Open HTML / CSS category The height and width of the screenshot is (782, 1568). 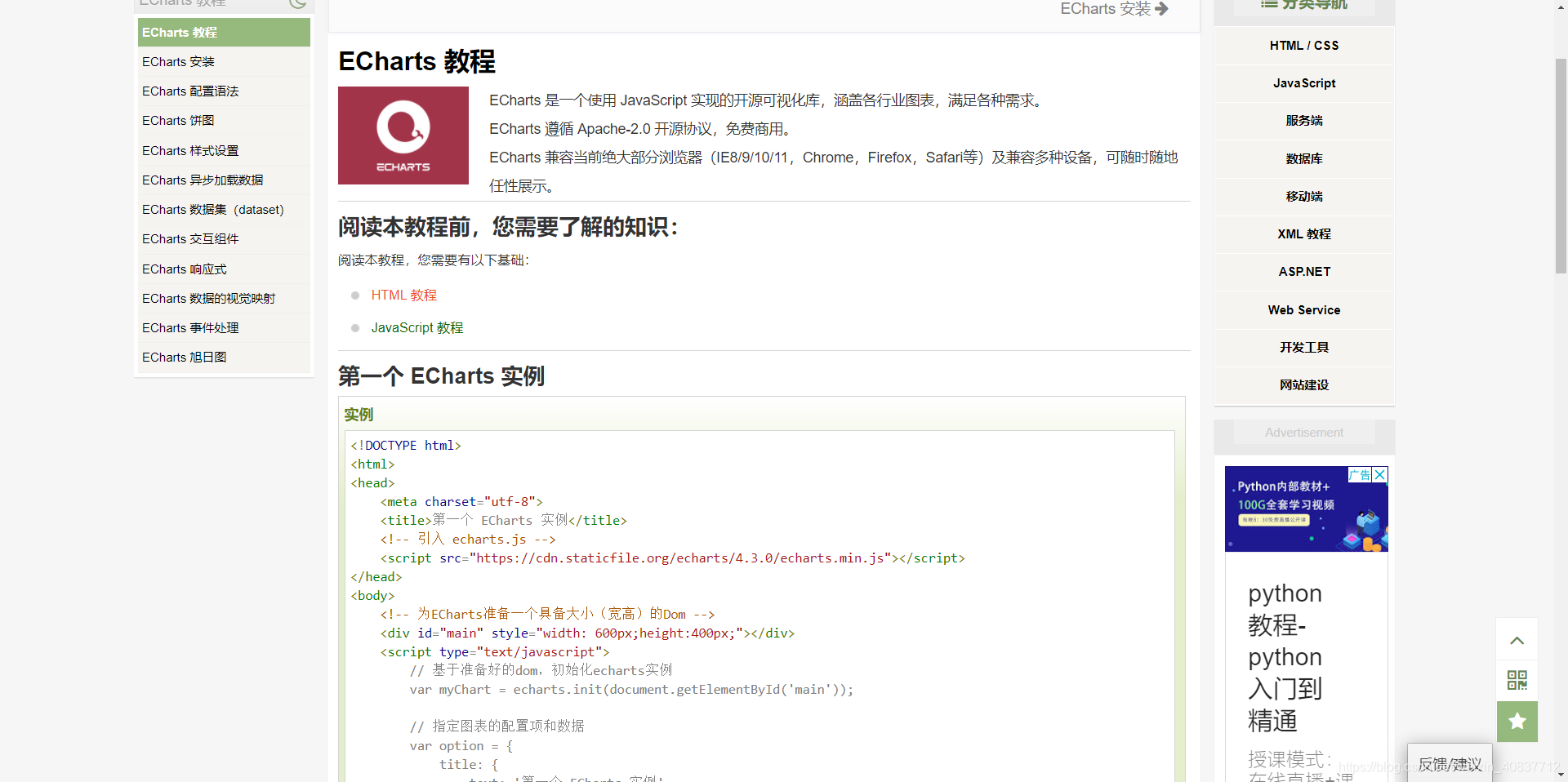point(1304,46)
